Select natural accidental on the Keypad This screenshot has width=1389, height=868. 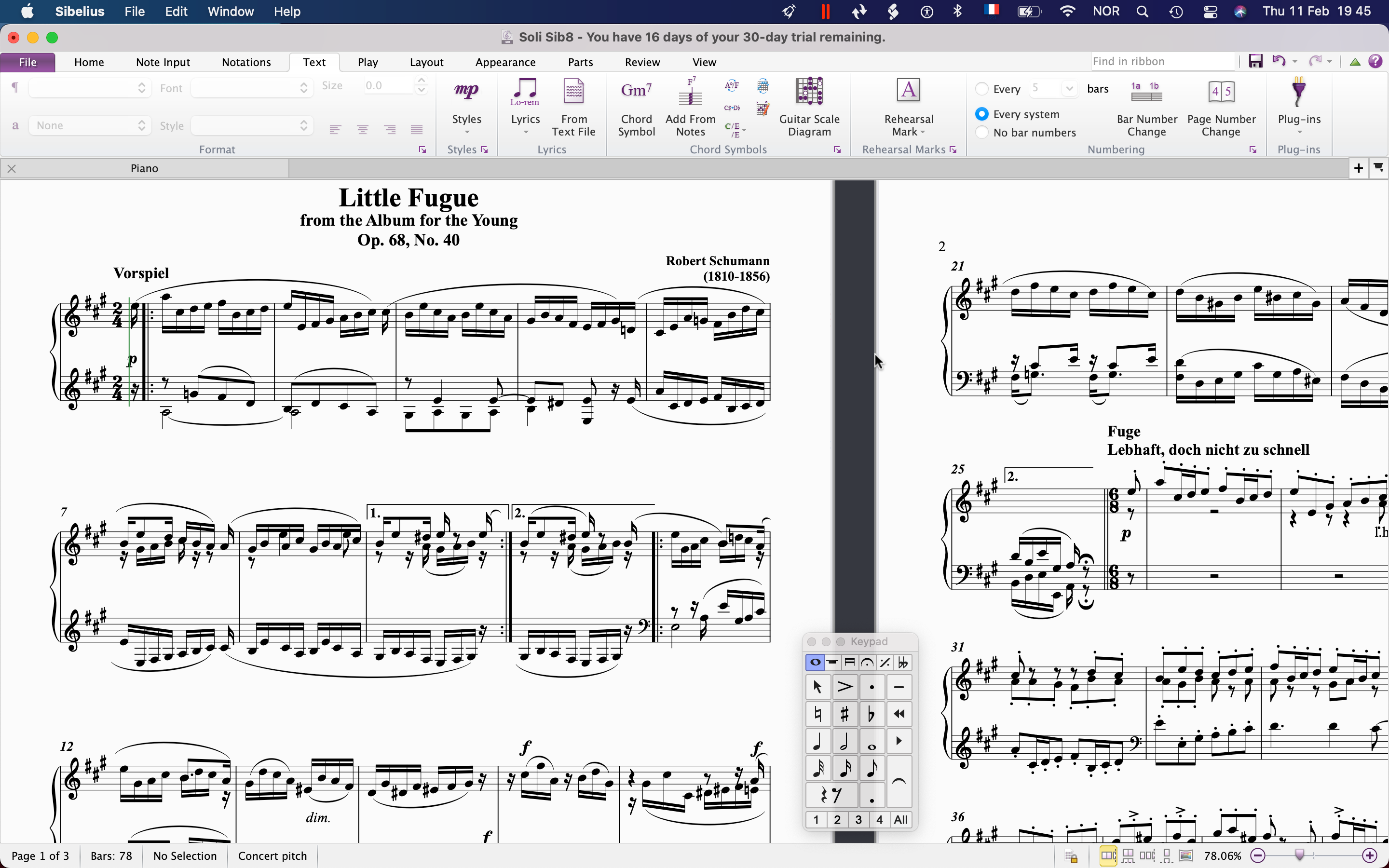pos(817,714)
